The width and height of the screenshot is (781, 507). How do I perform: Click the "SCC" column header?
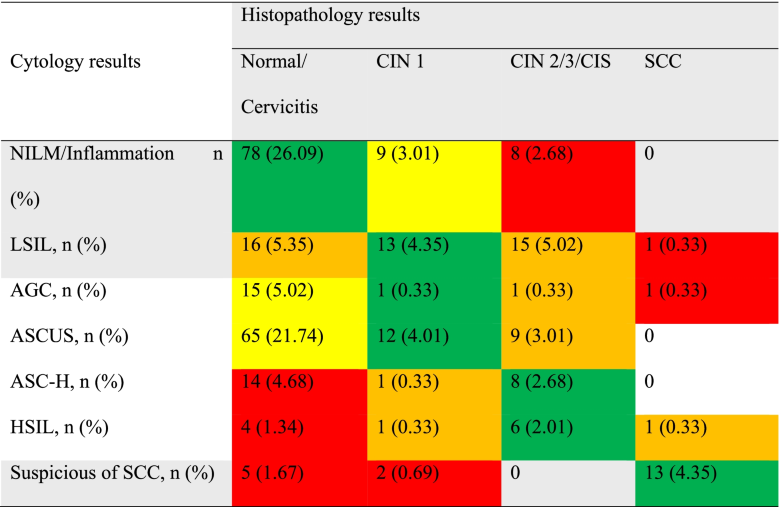661,62
